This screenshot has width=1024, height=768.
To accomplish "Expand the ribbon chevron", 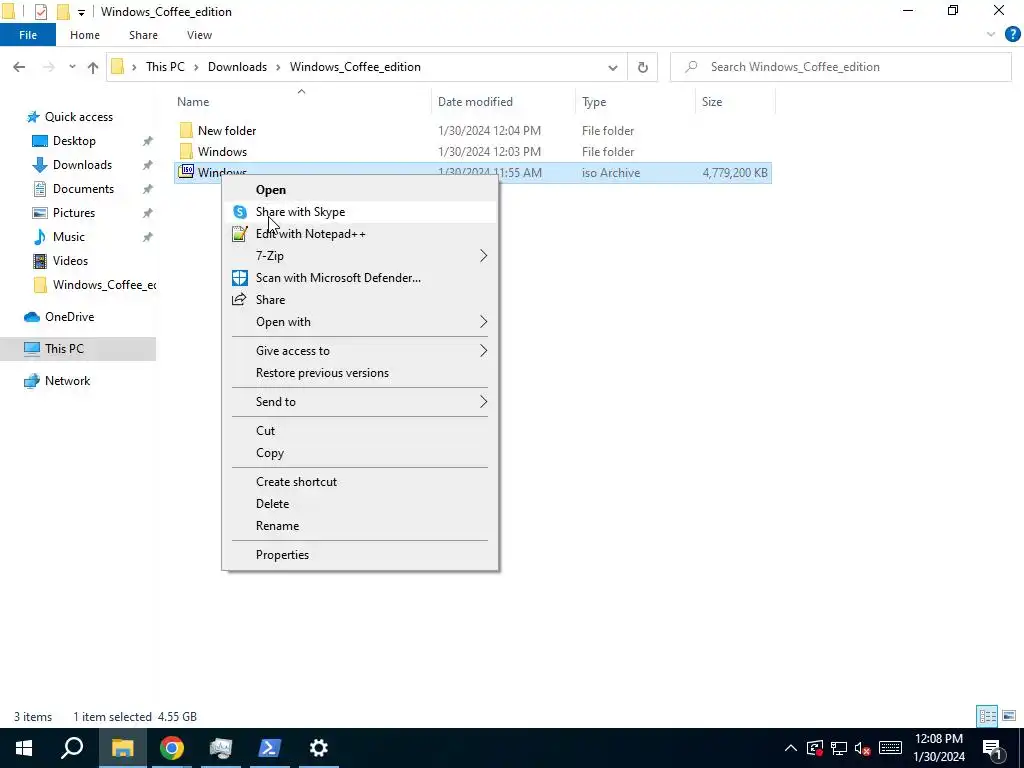I will [991, 35].
